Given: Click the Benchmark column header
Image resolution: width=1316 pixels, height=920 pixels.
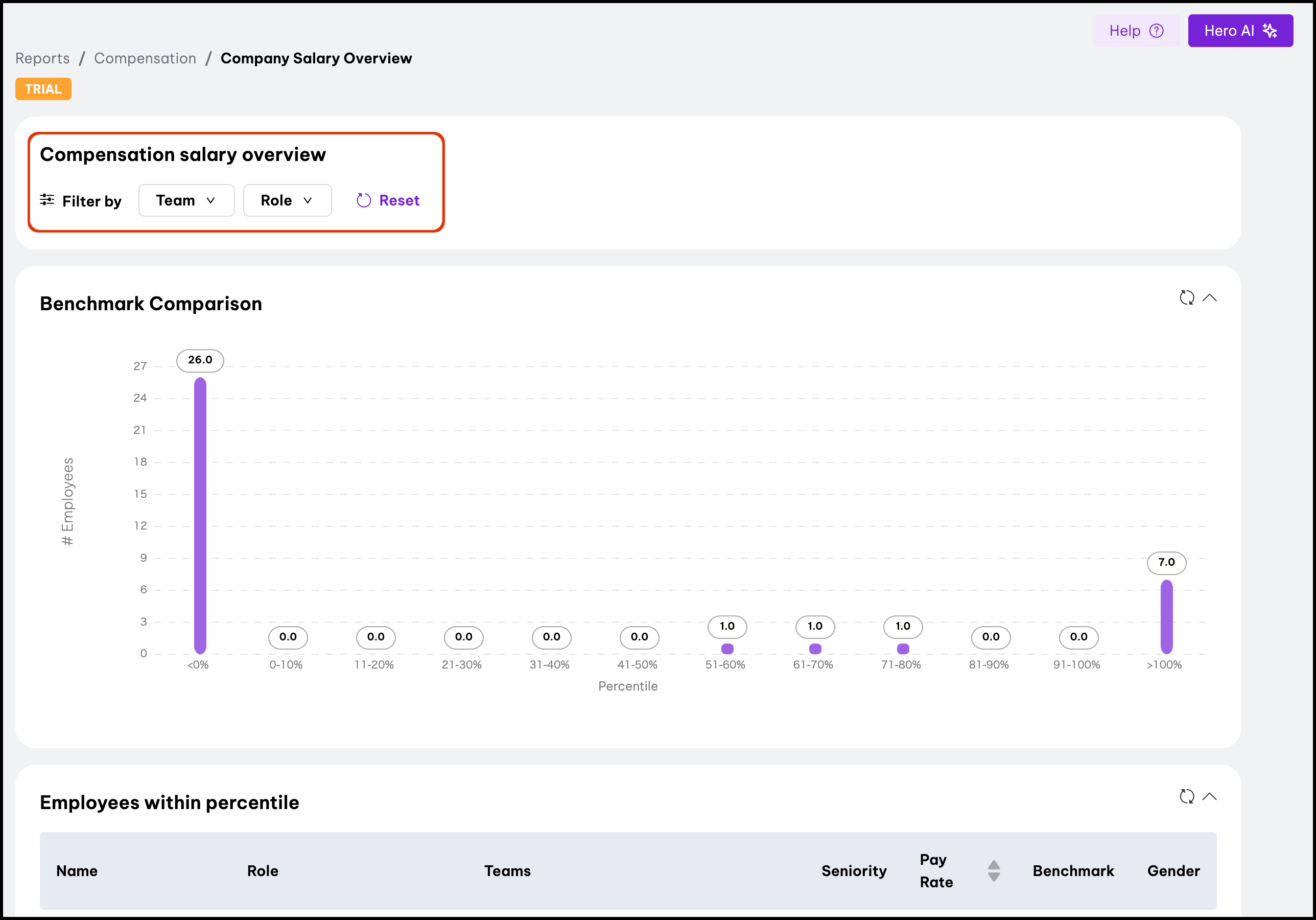Looking at the screenshot, I should point(1073,870).
